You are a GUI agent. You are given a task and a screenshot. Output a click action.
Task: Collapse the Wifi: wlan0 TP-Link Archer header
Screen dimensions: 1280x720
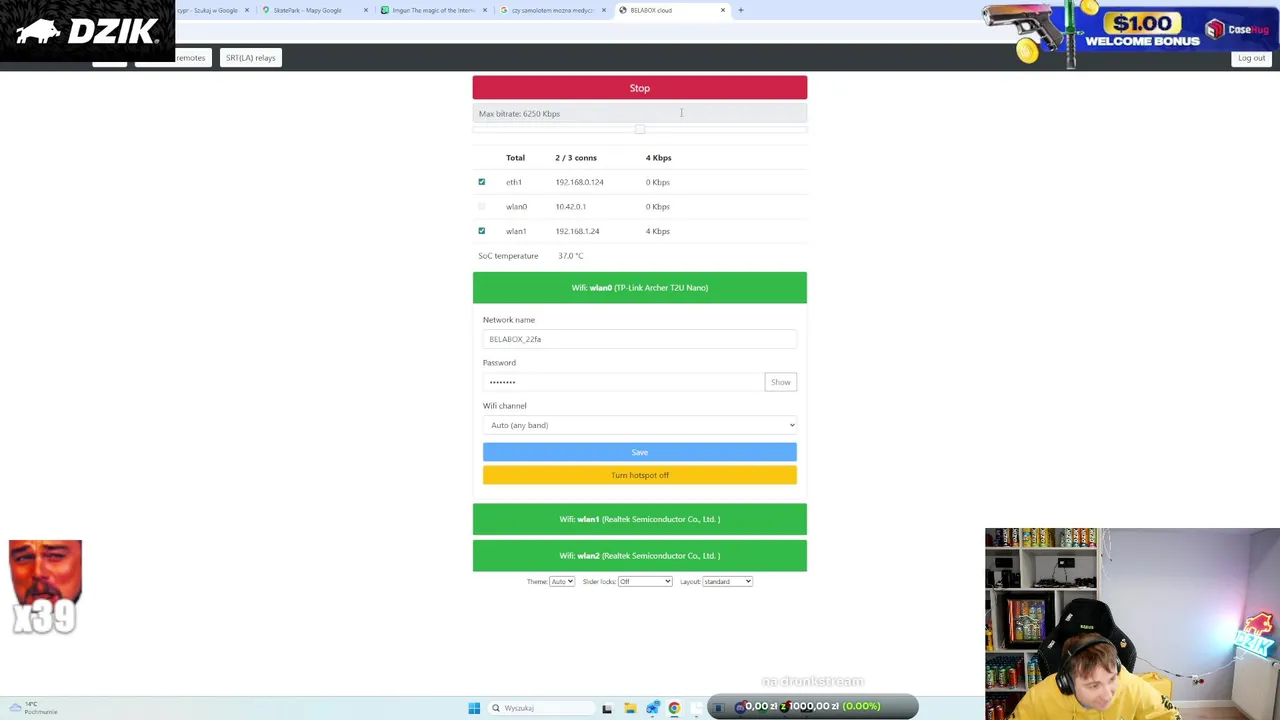pyautogui.click(x=639, y=288)
